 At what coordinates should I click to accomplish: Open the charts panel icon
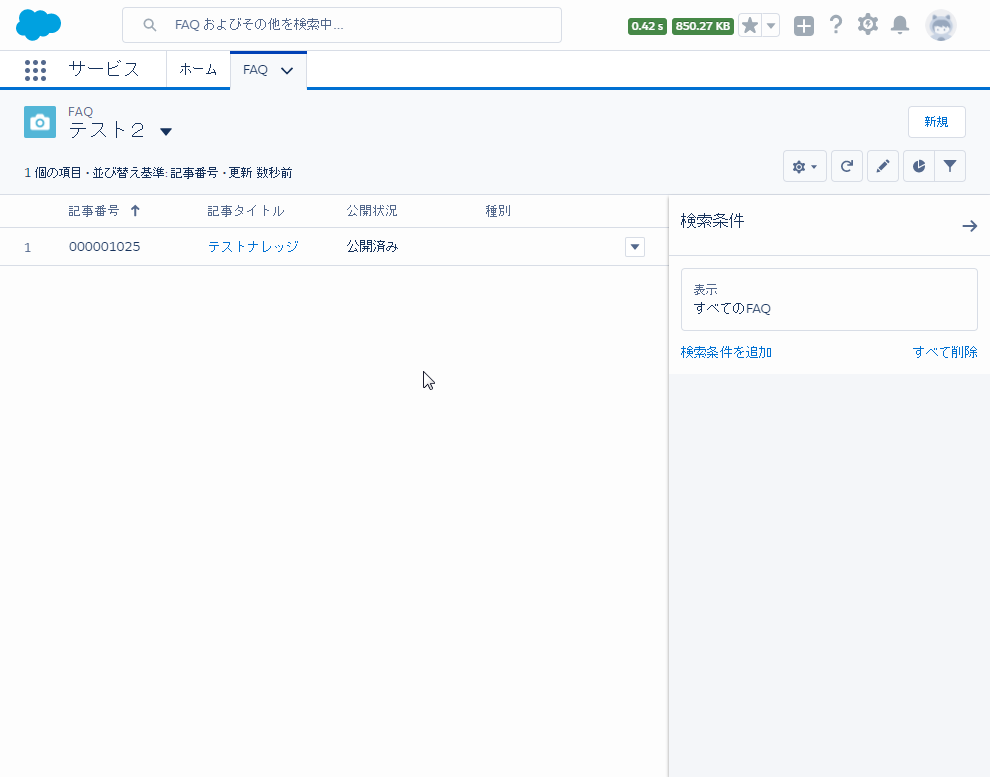(919, 167)
